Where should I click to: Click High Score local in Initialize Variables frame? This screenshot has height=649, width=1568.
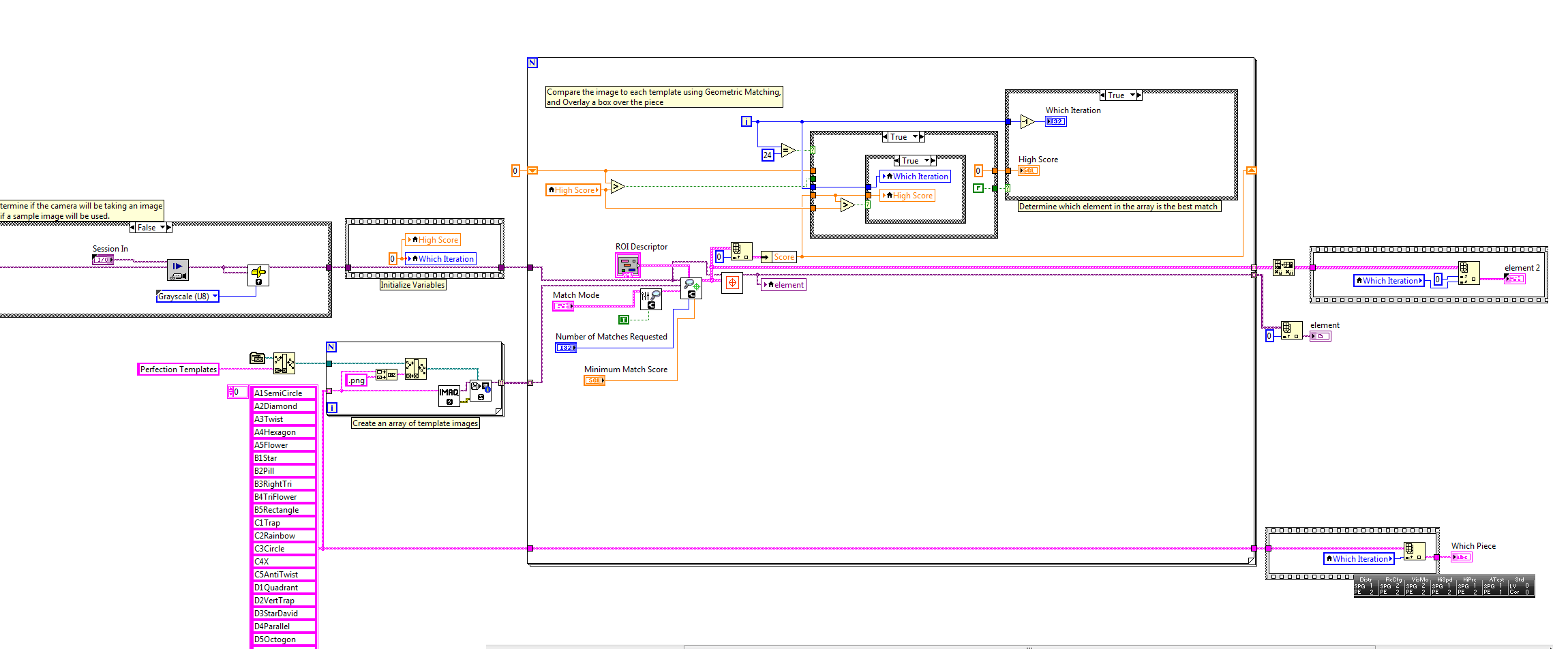[x=434, y=240]
